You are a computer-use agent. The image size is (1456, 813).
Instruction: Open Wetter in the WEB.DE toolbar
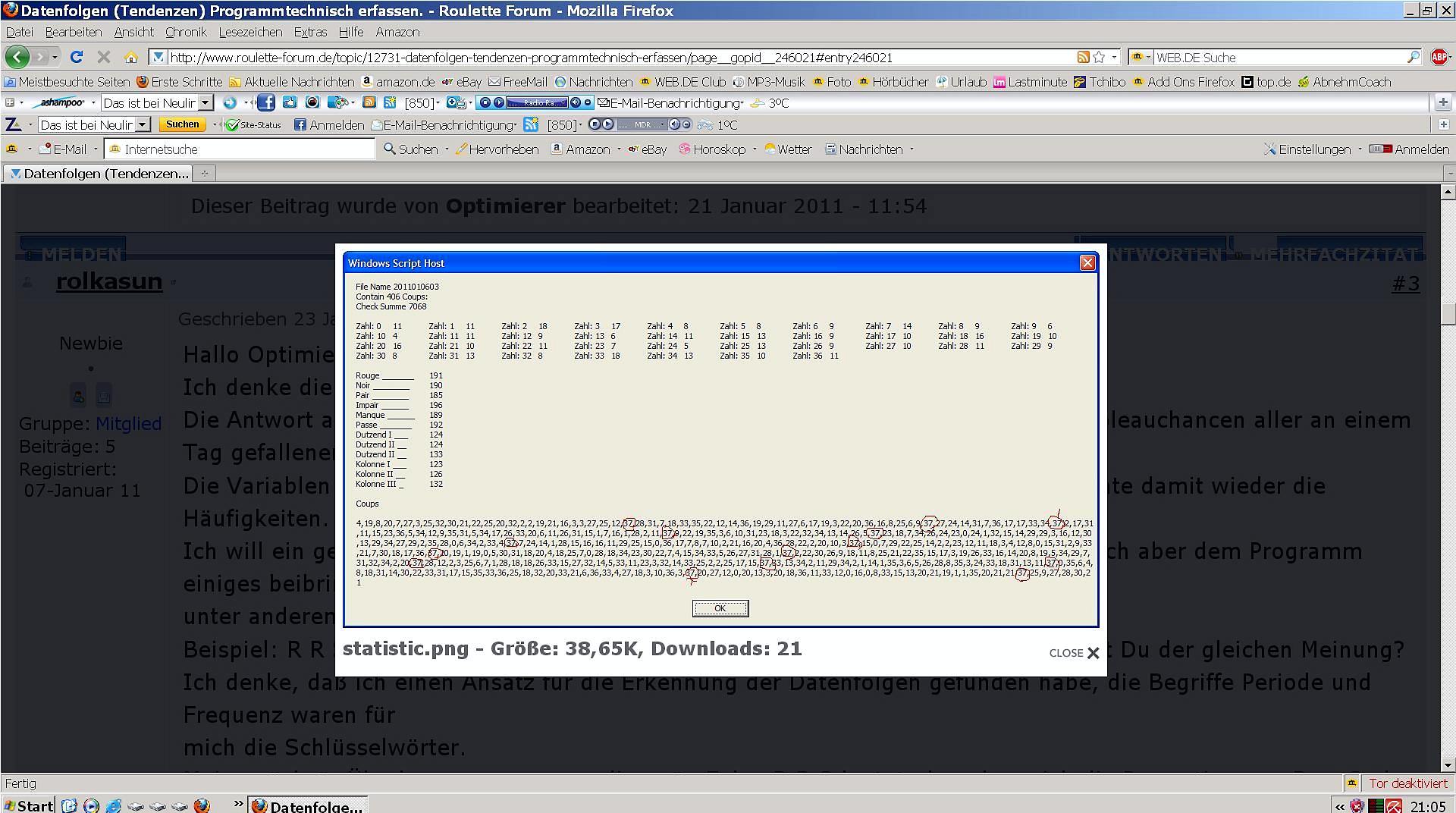coord(788,149)
